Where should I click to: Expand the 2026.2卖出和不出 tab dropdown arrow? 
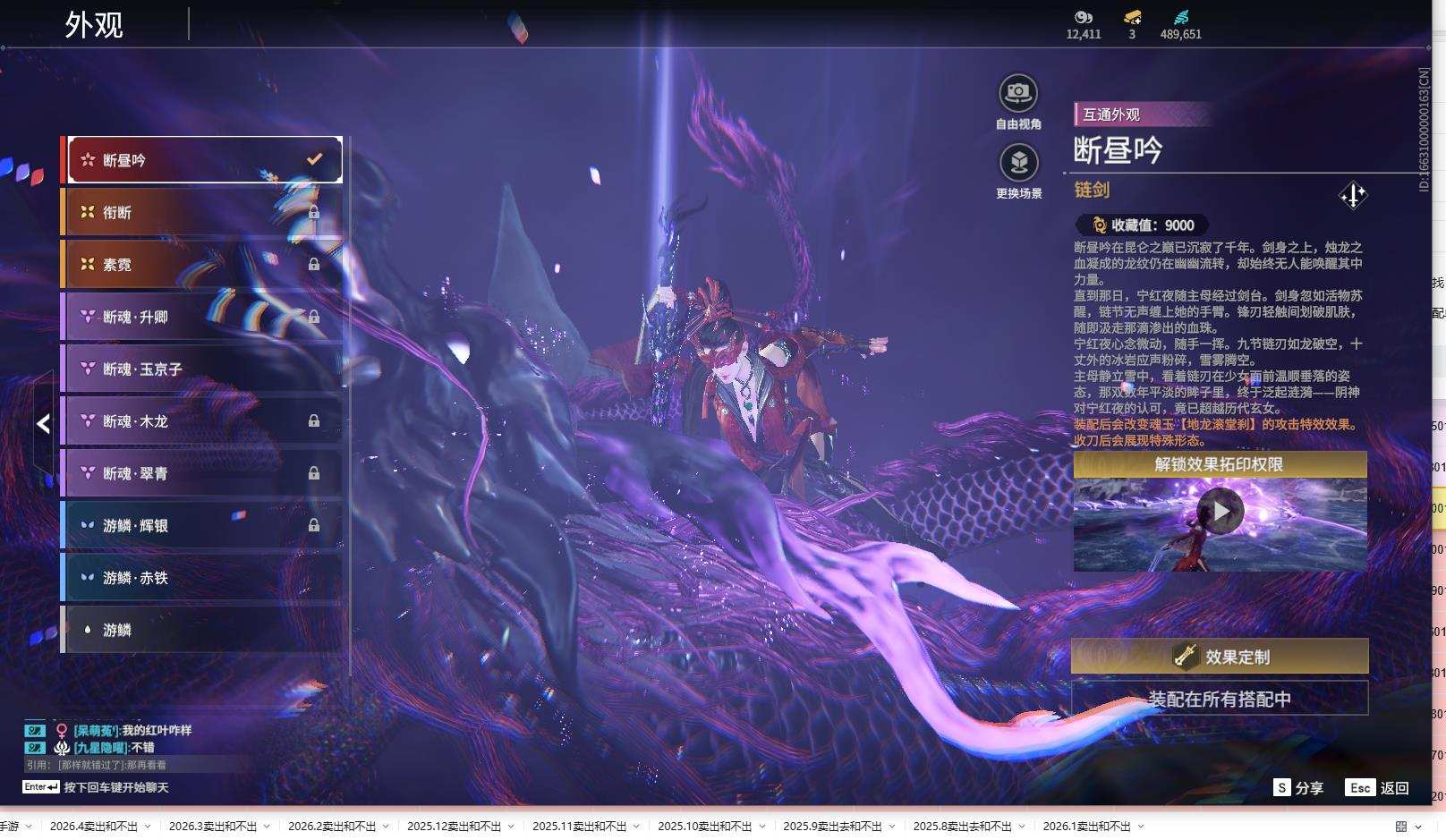point(385,827)
